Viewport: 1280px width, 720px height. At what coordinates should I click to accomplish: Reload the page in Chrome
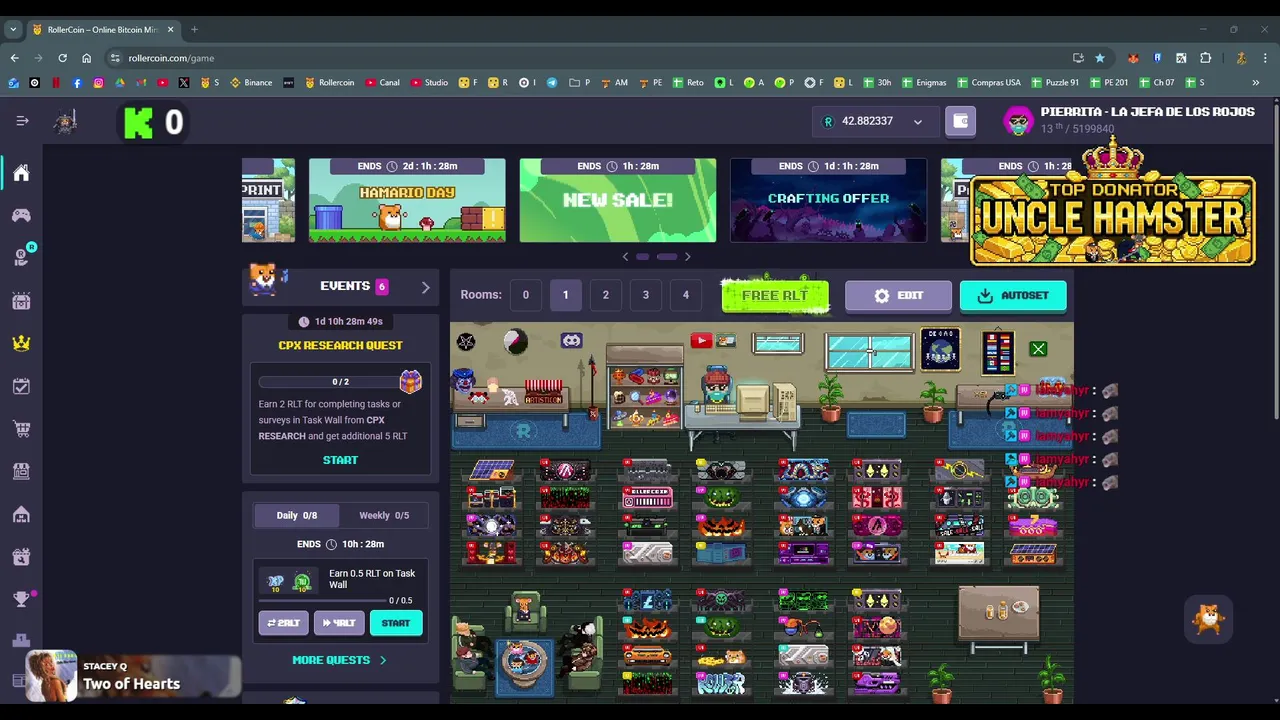[x=62, y=58]
